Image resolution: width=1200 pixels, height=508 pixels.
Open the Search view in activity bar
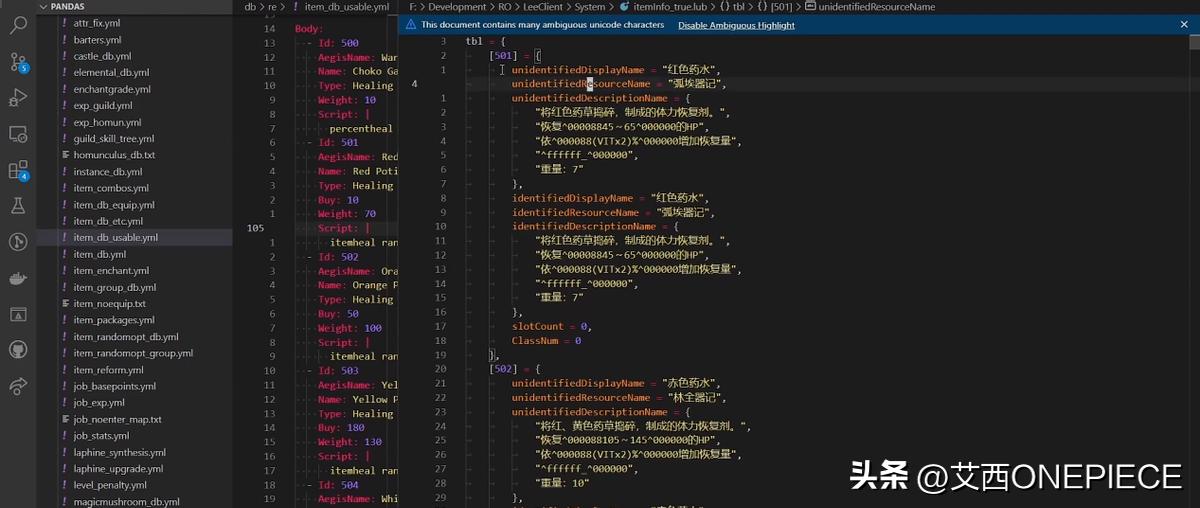tap(18, 25)
